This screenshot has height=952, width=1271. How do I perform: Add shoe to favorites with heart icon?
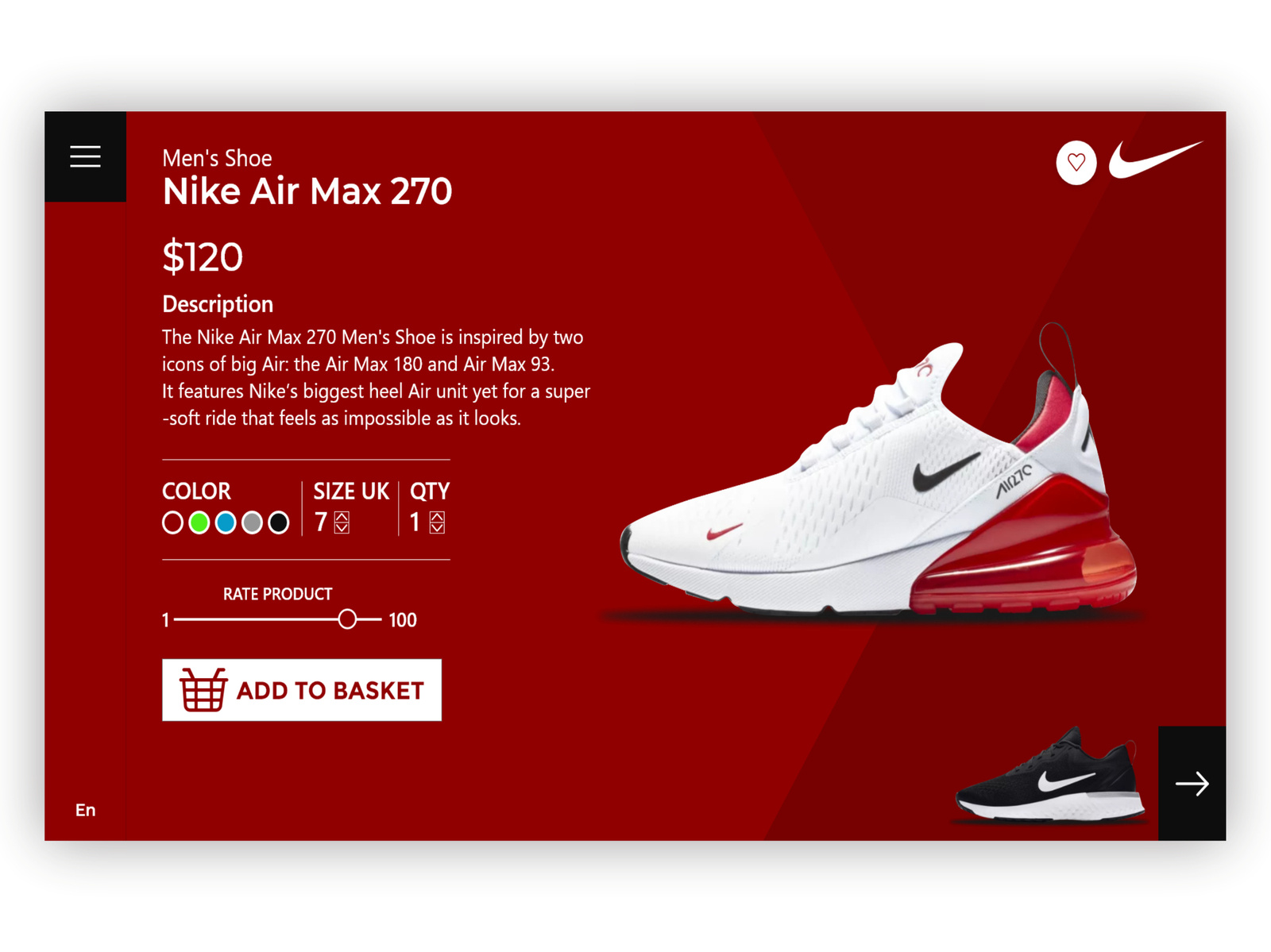point(1076,163)
